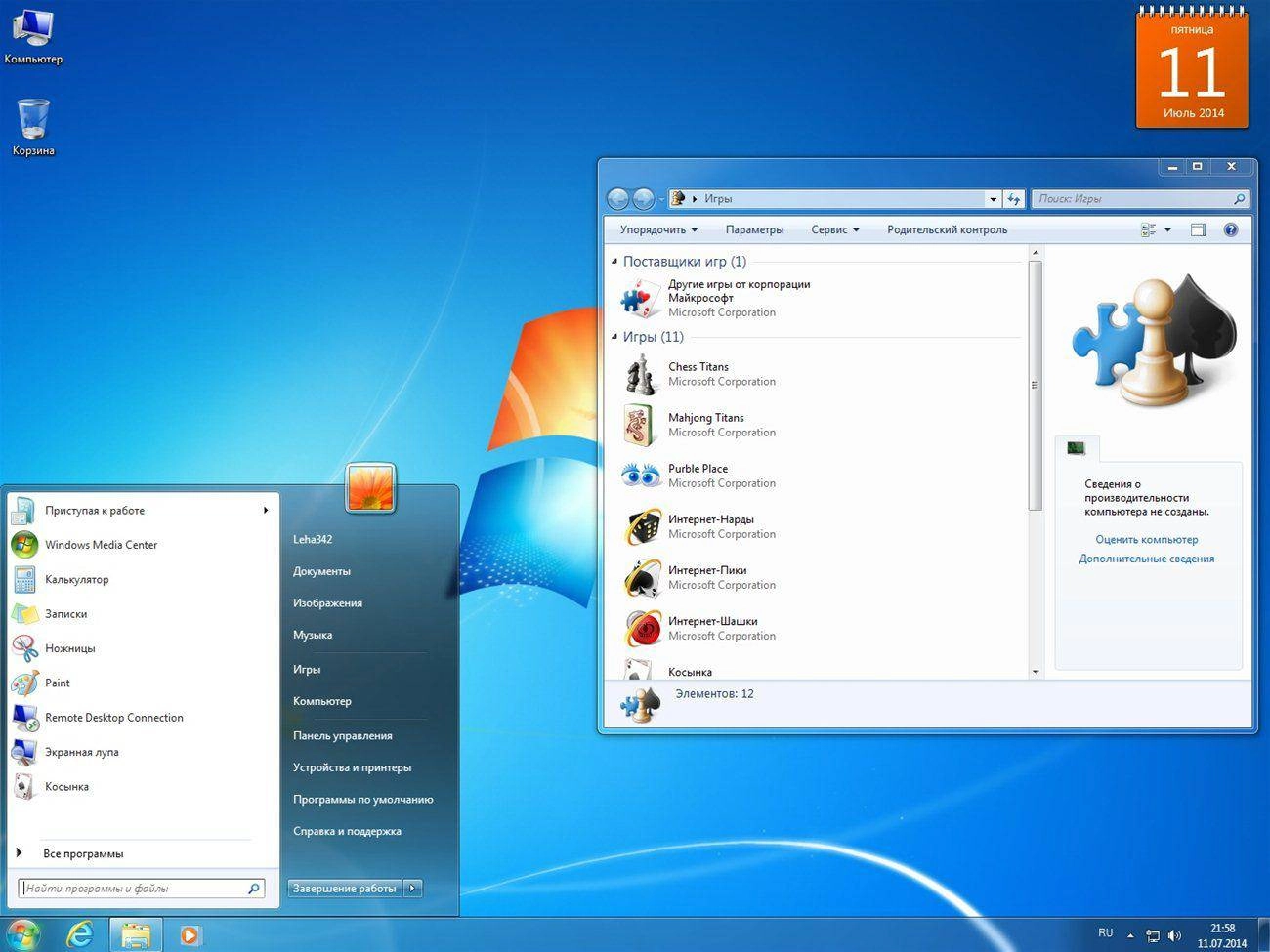Click the Поиск: Игры search box
Viewport: 1270px width, 952px height.
coord(1140,198)
